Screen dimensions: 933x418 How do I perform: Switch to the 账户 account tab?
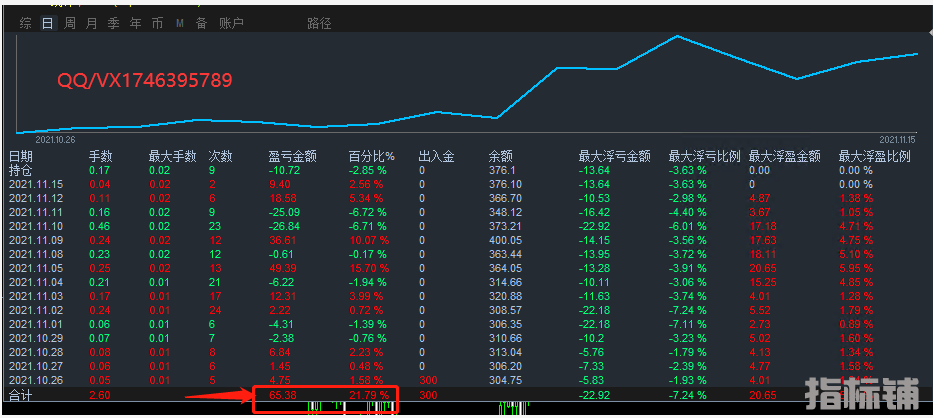click(231, 23)
